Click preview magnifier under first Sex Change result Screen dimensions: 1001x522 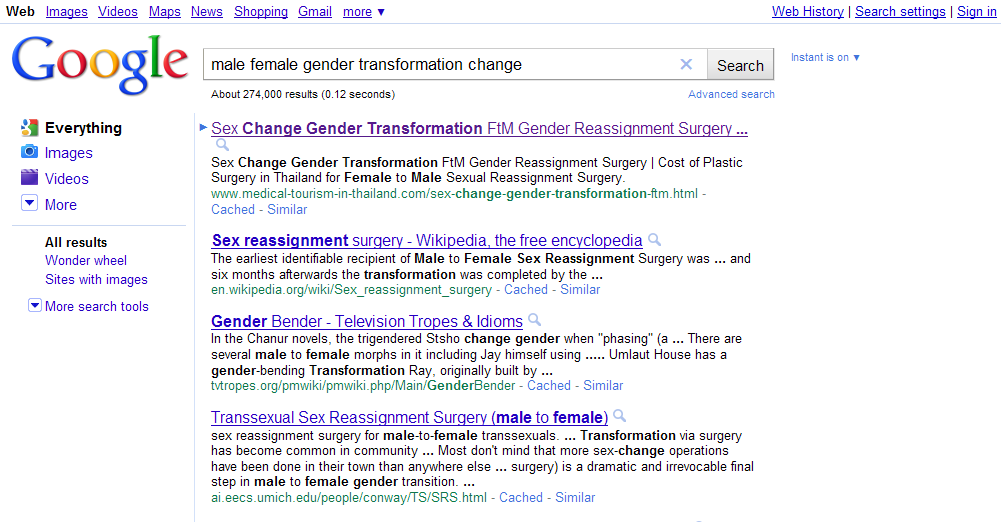pos(222,145)
